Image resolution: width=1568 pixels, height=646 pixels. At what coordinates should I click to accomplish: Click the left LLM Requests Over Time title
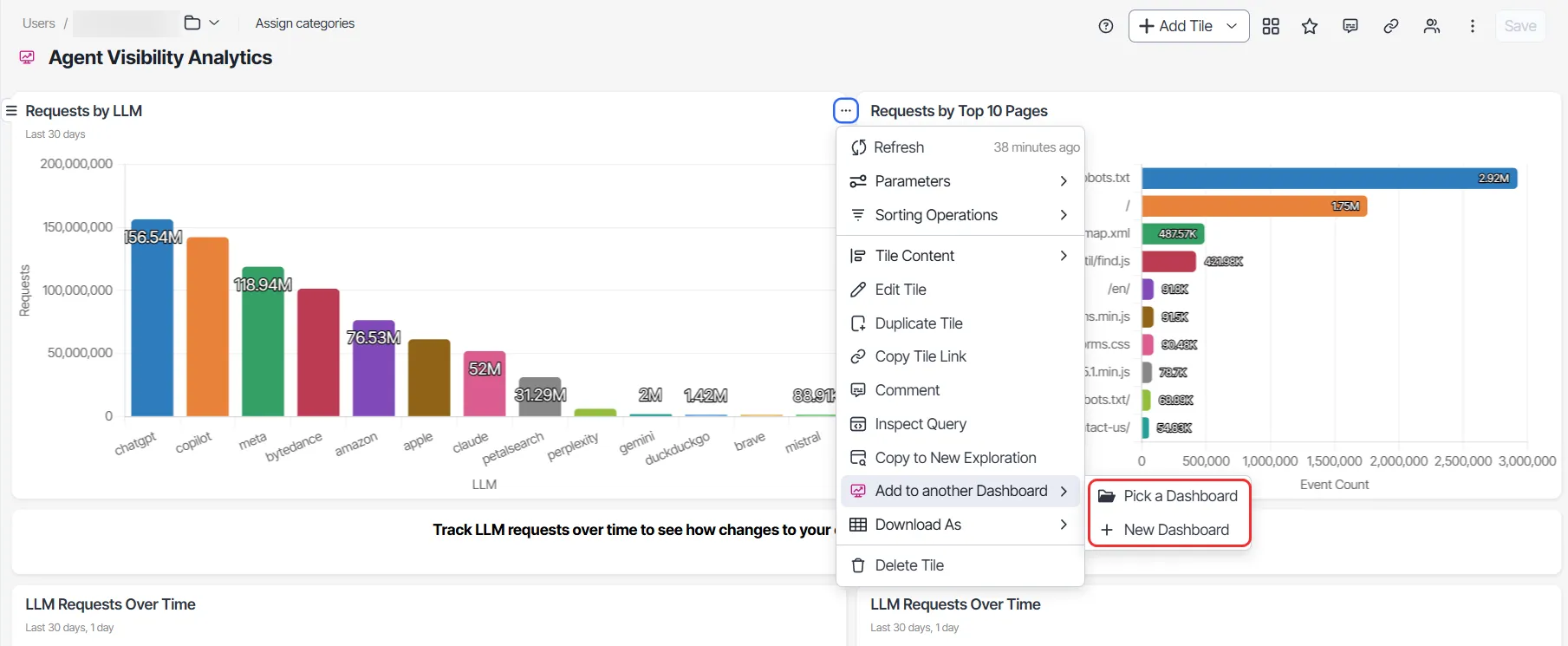(x=110, y=604)
